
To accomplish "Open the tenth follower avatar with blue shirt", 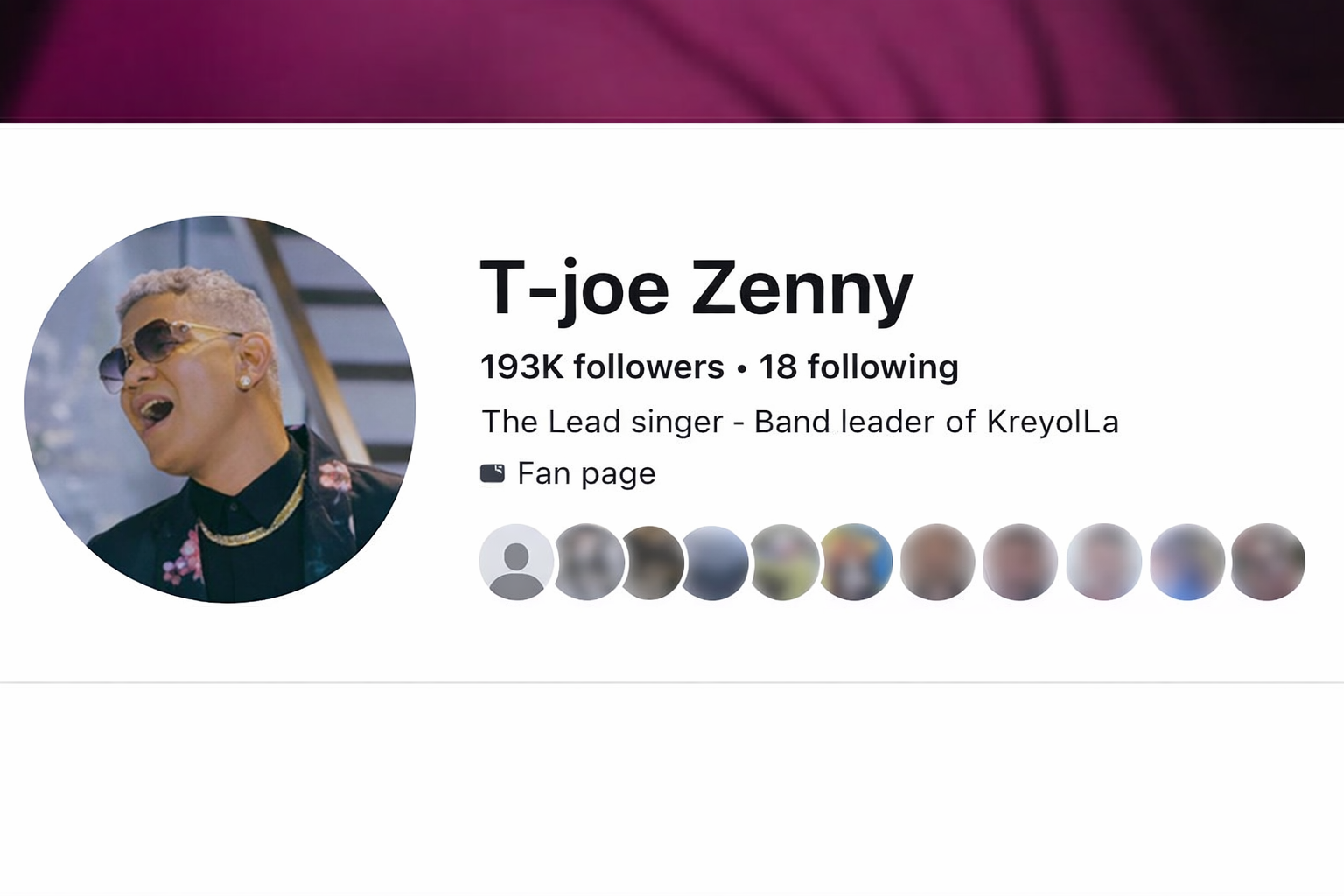I will point(1186,562).
